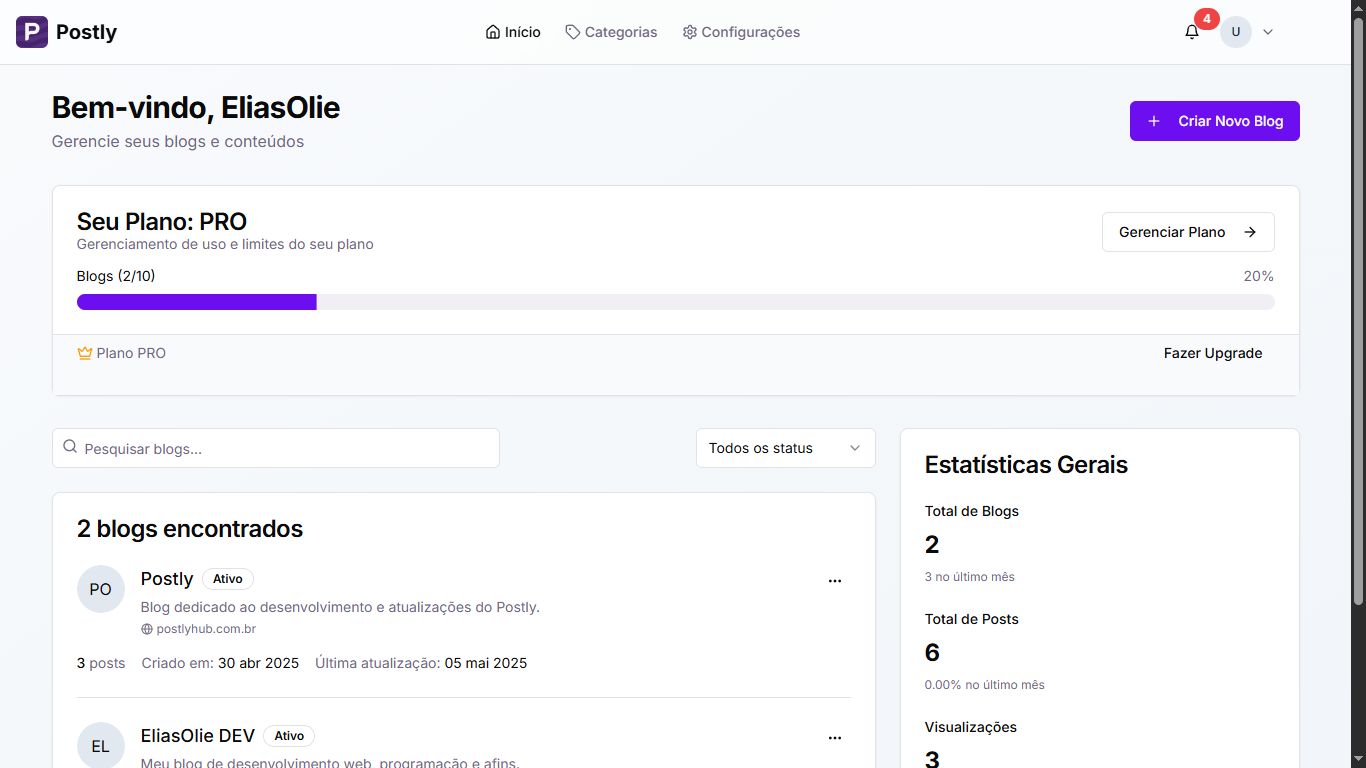The image size is (1366, 768).
Task: Click the Postly logo icon
Action: (x=32, y=32)
